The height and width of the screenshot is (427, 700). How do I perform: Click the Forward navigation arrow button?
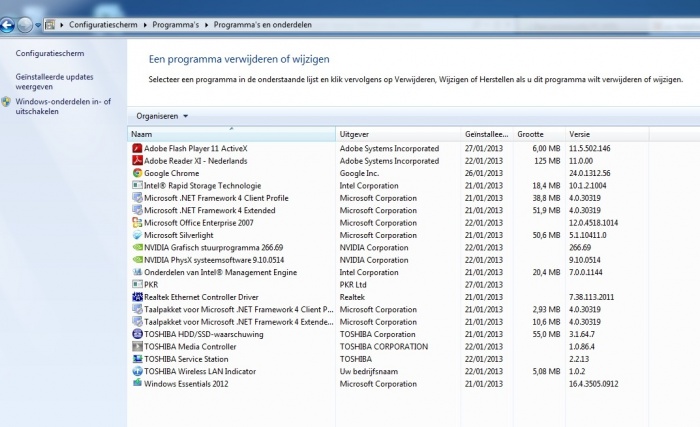pos(25,25)
